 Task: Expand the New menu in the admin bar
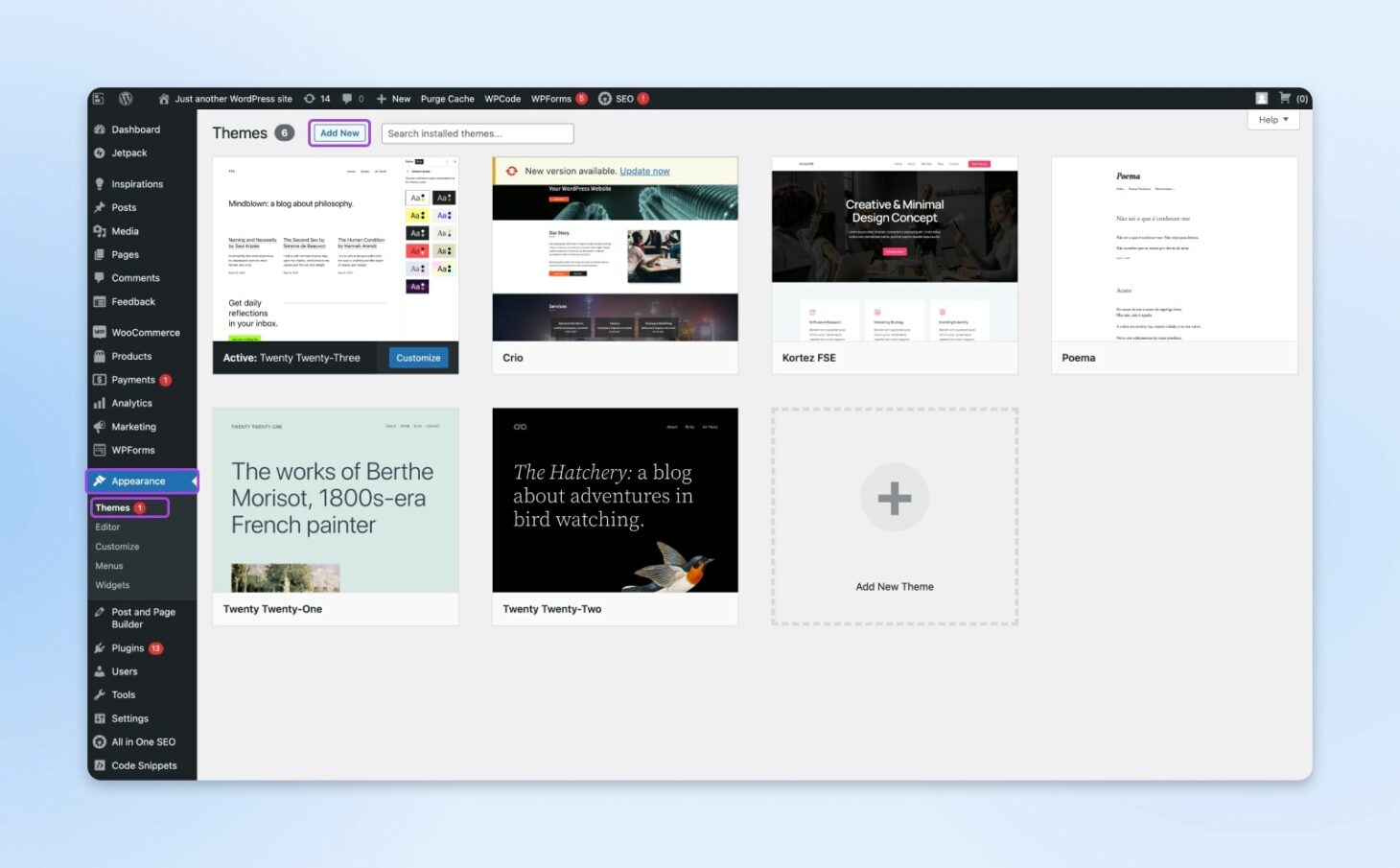[x=393, y=98]
